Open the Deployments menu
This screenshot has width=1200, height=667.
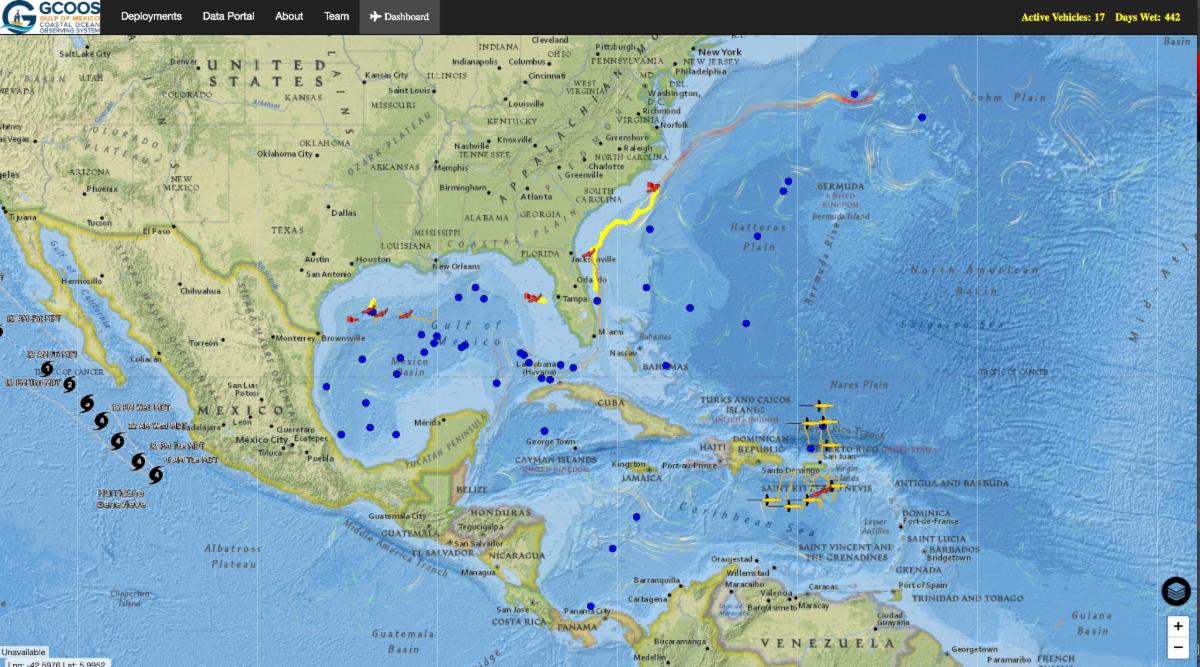coord(151,17)
